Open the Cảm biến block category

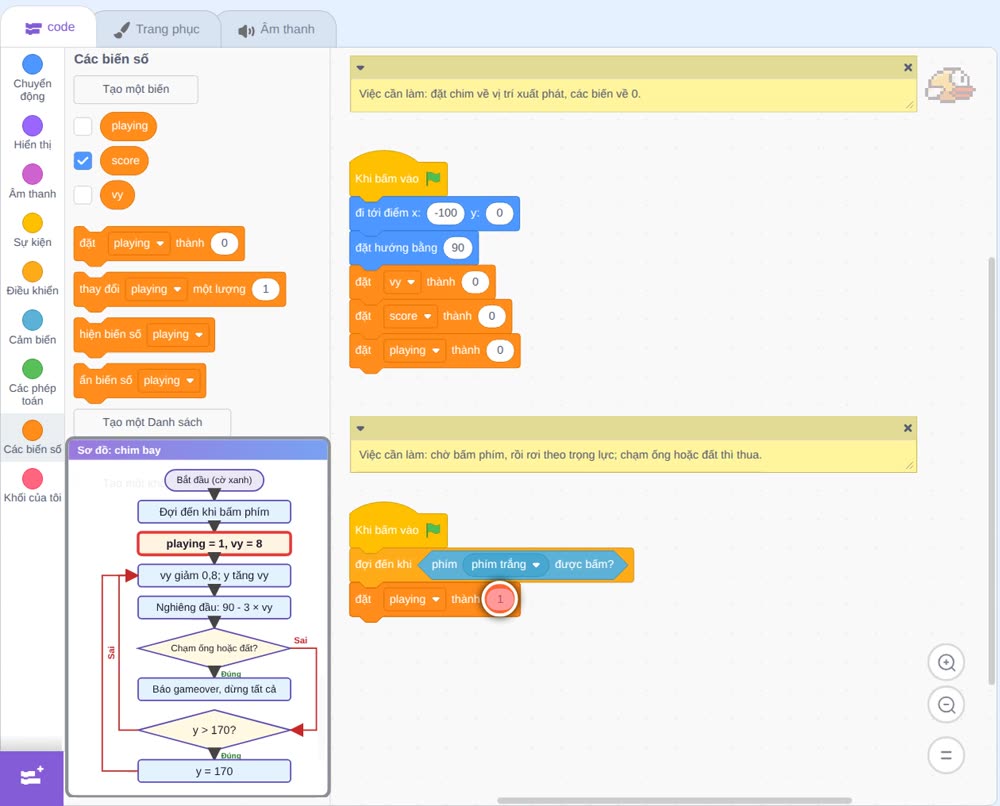pyautogui.click(x=33, y=328)
